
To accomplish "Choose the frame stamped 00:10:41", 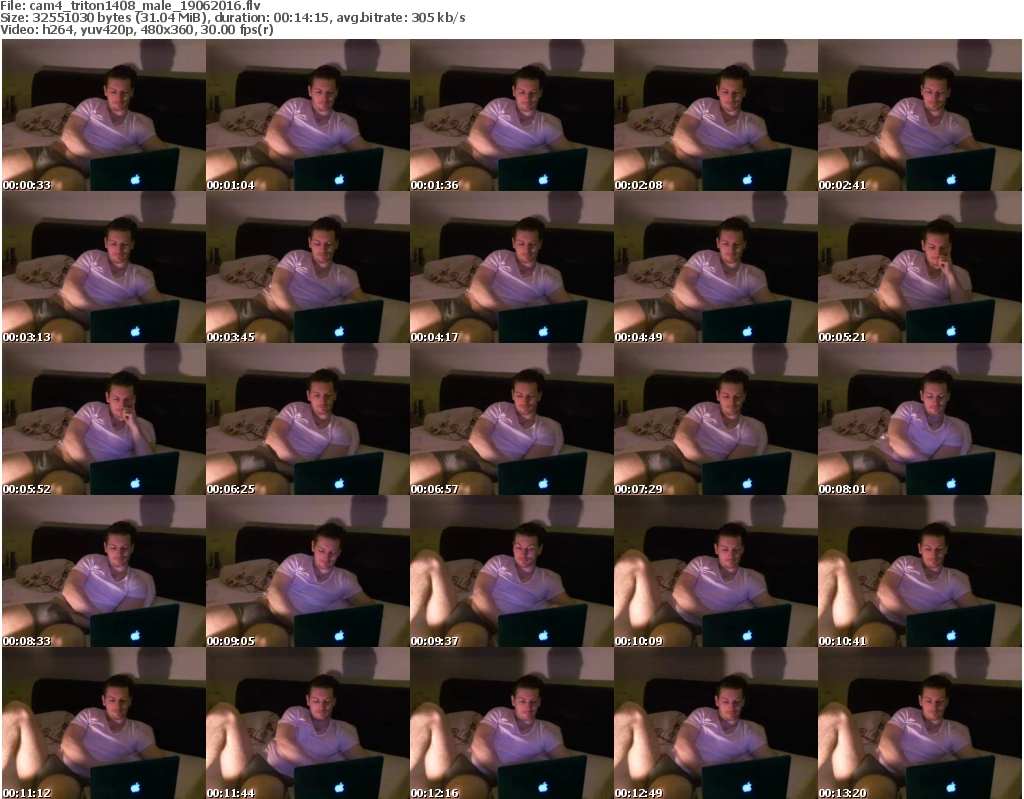I will (920, 571).
